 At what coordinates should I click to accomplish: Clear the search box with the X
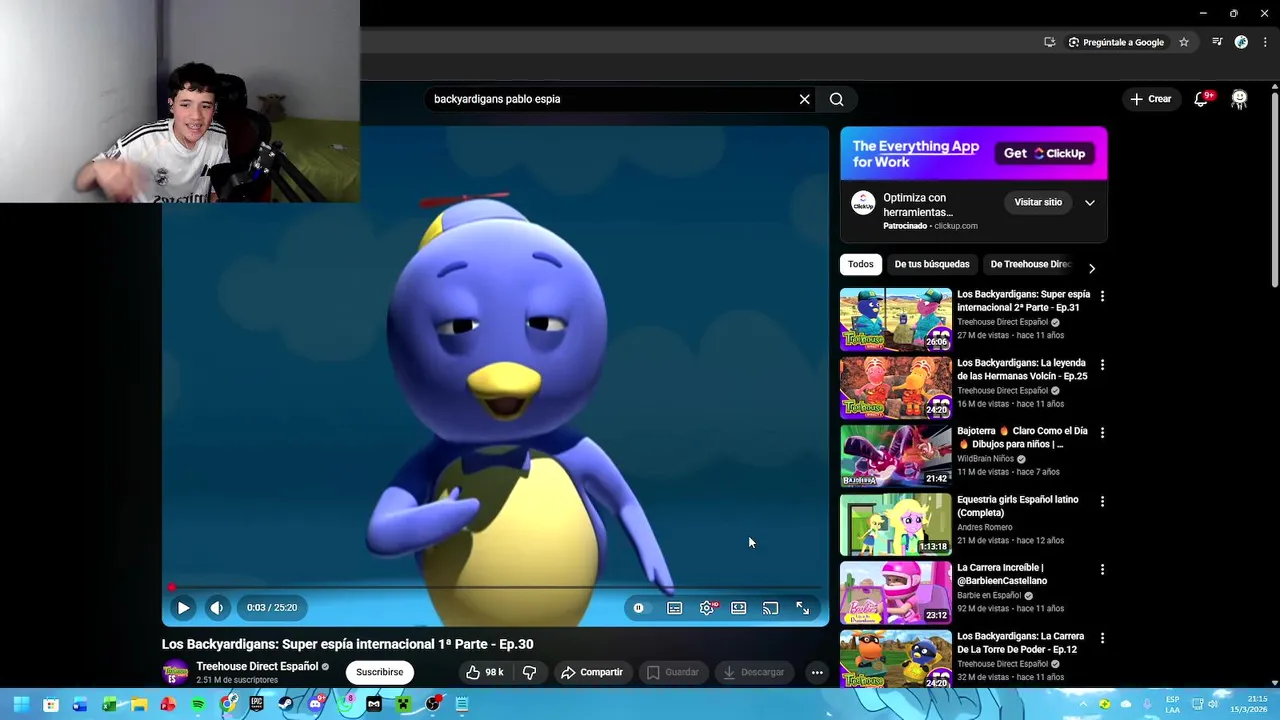804,99
